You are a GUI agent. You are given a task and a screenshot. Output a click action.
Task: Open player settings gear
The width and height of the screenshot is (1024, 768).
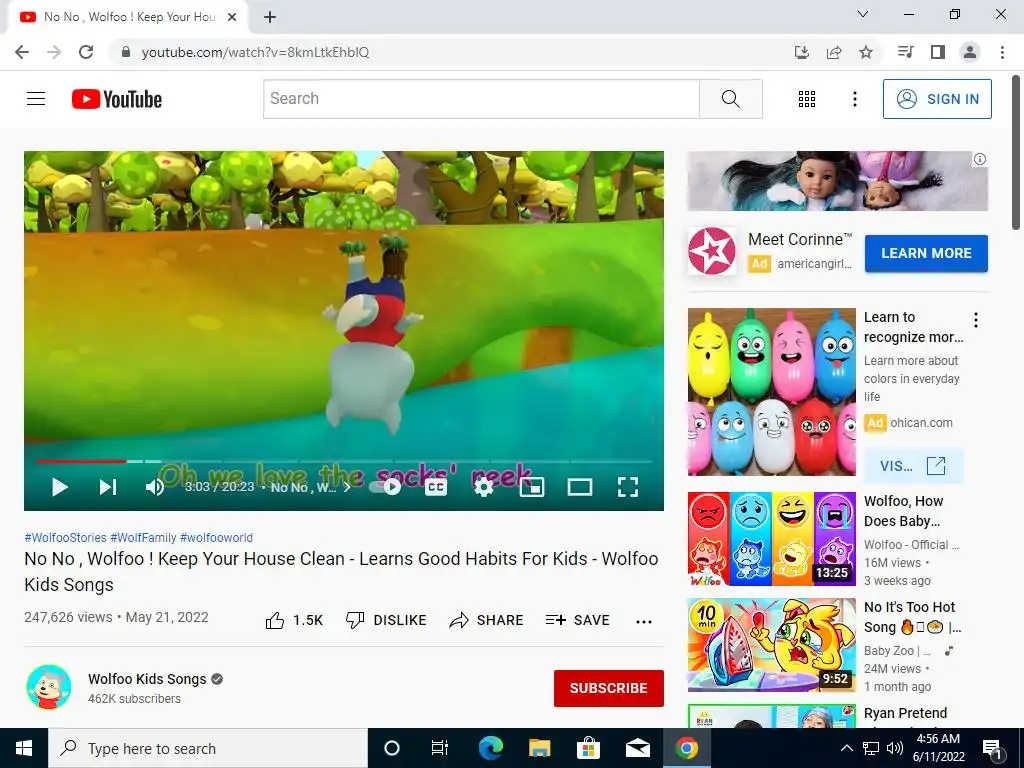click(483, 487)
